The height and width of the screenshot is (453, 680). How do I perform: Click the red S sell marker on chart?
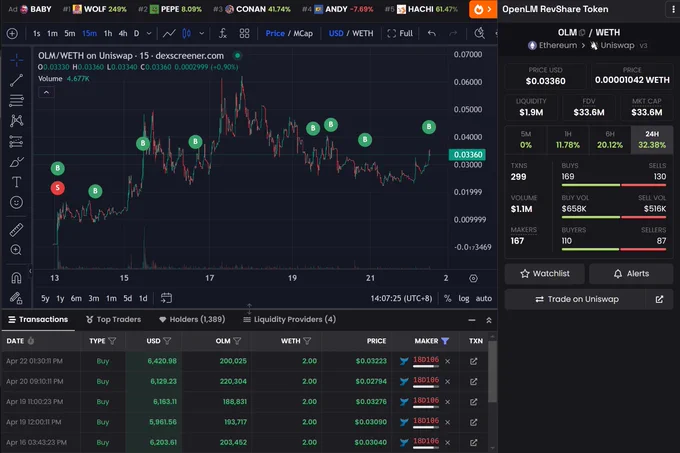click(x=58, y=188)
